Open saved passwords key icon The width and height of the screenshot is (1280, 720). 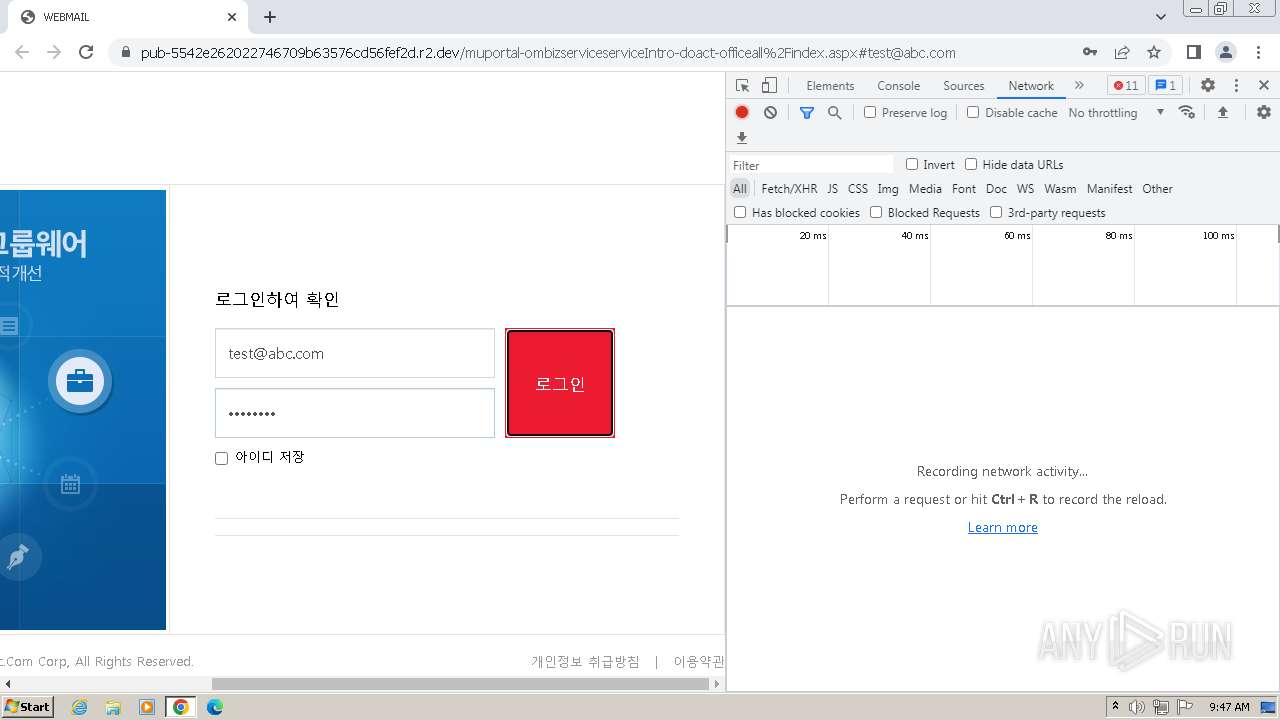1090,52
